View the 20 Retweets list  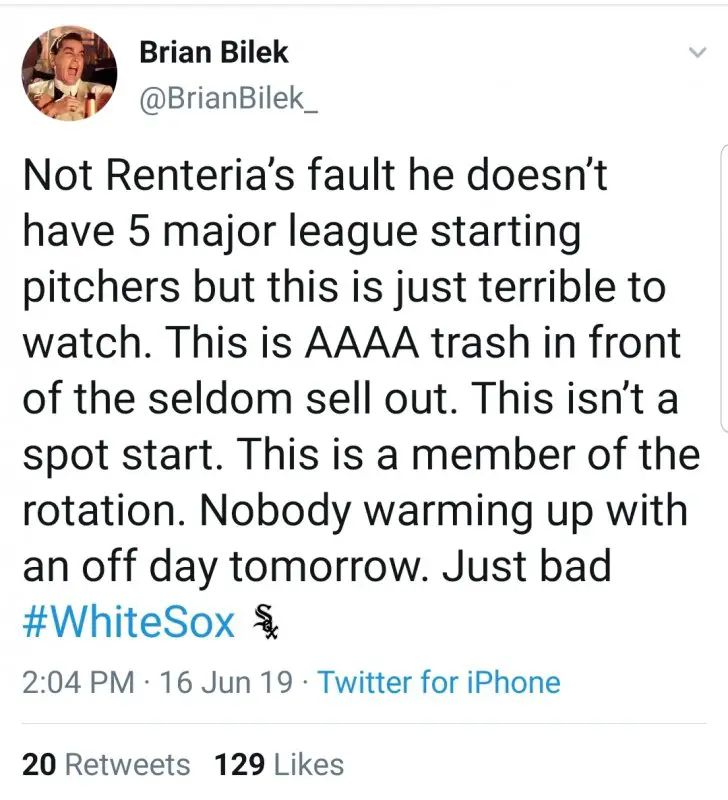pos(106,765)
